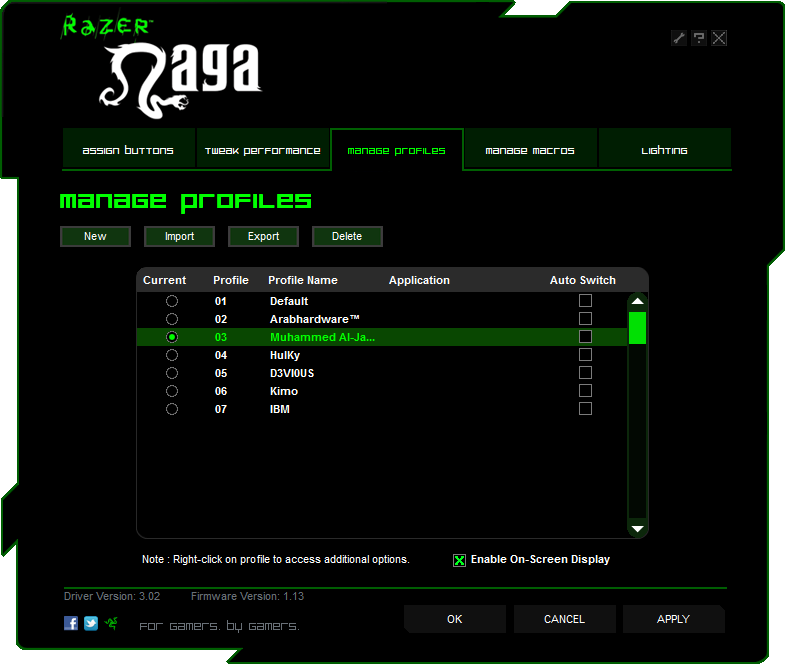Select radio button for profile 03
Viewport: 785px width, 664px height.
coord(172,337)
